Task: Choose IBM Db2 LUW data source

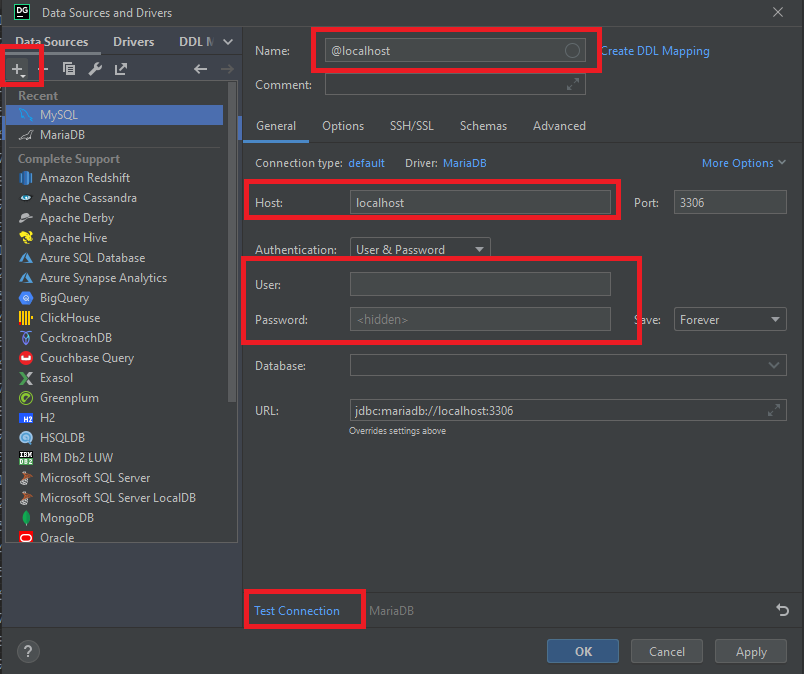Action: pos(115,458)
